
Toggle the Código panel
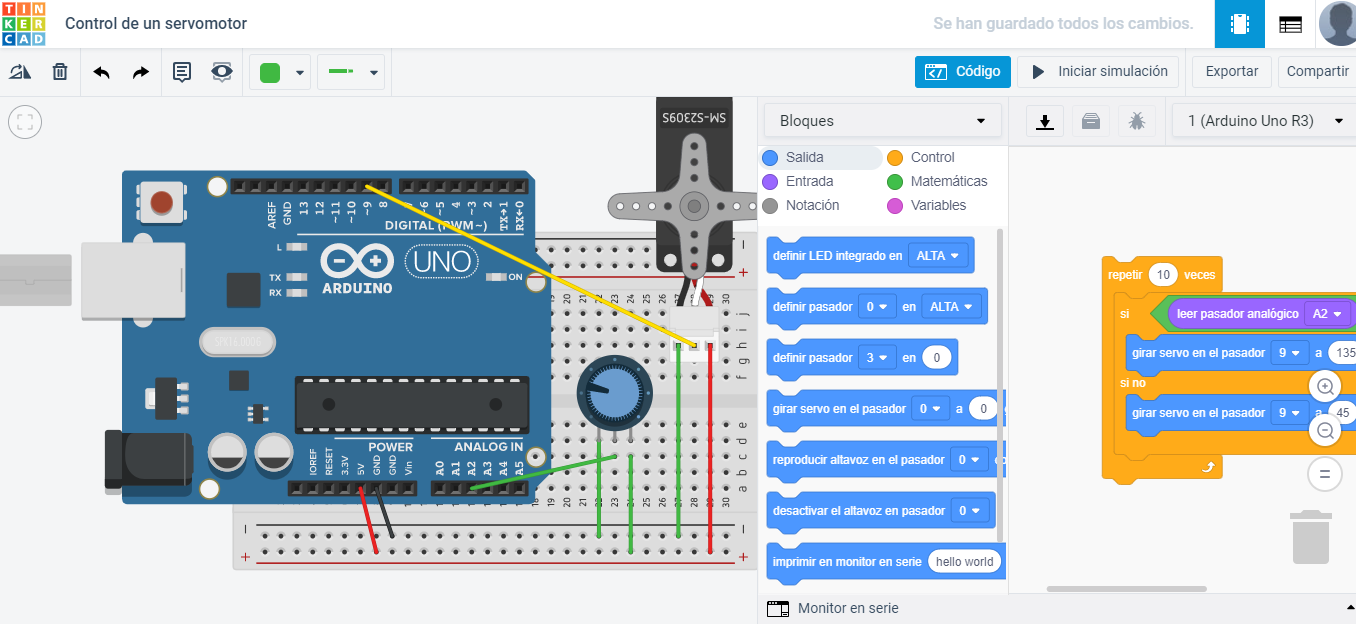[x=962, y=72]
